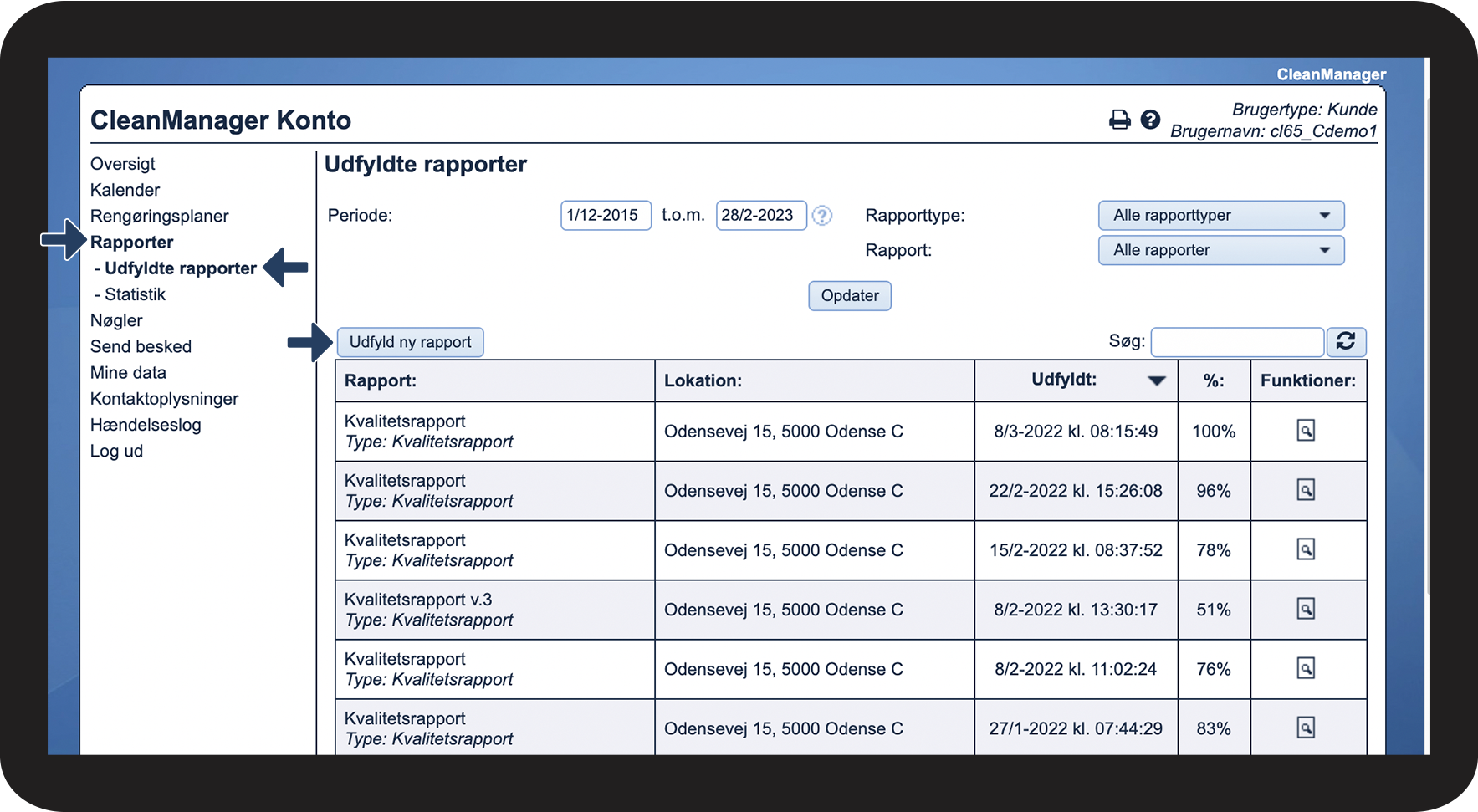Screen dimensions: 1478x812
Task: Open view icon for the 78% report
Action: click(x=1305, y=549)
